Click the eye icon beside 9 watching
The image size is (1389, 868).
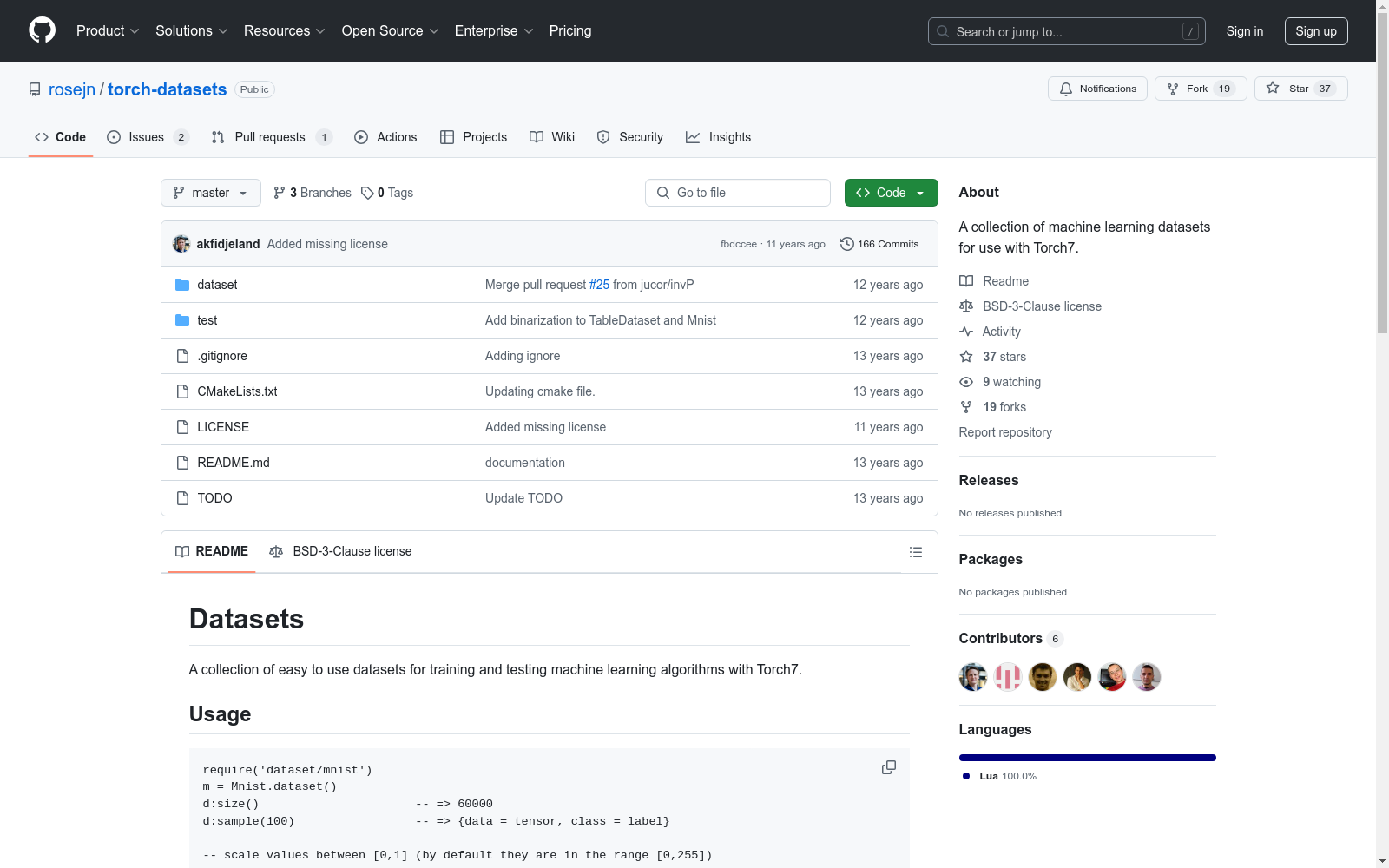pos(966,382)
